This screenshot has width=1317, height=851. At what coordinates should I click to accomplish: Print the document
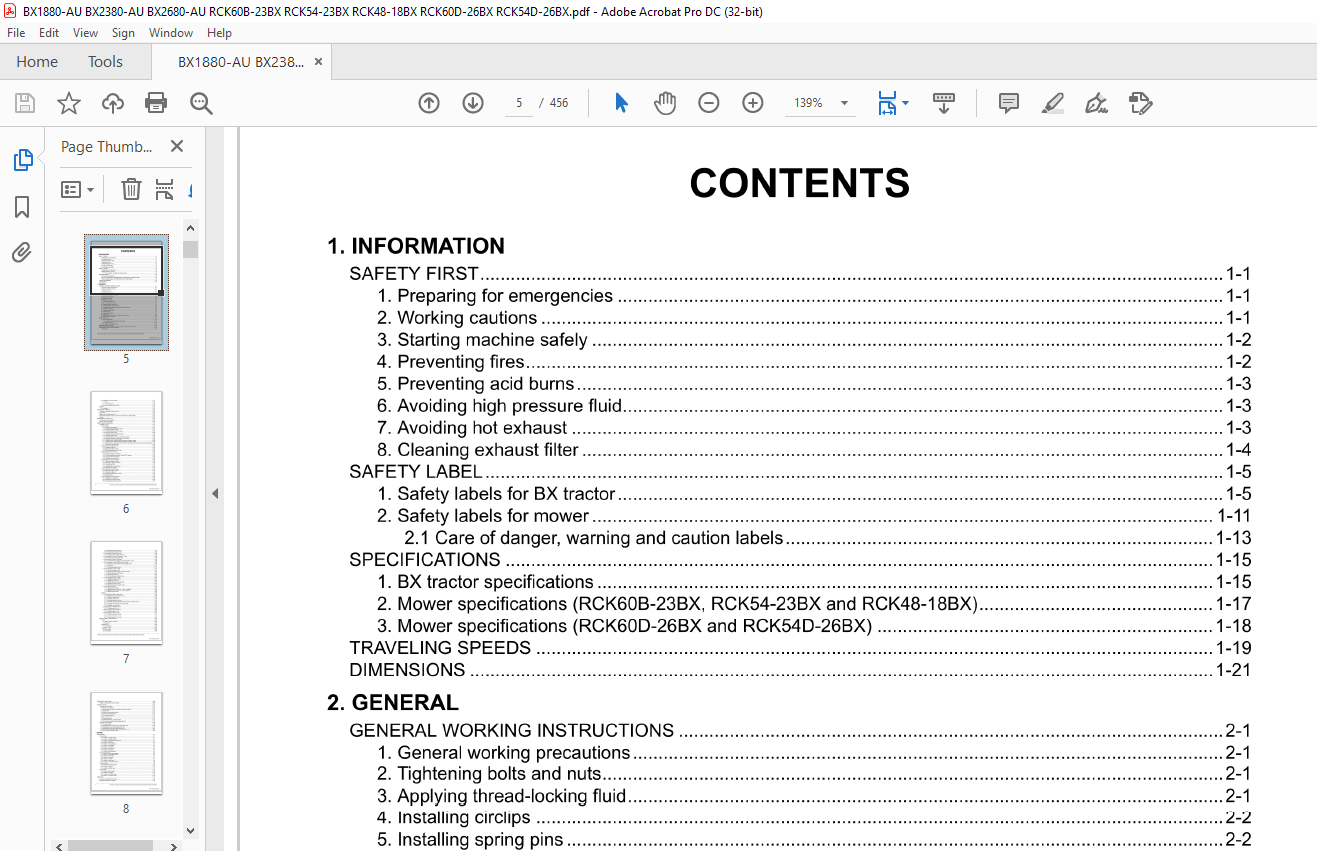coord(156,103)
